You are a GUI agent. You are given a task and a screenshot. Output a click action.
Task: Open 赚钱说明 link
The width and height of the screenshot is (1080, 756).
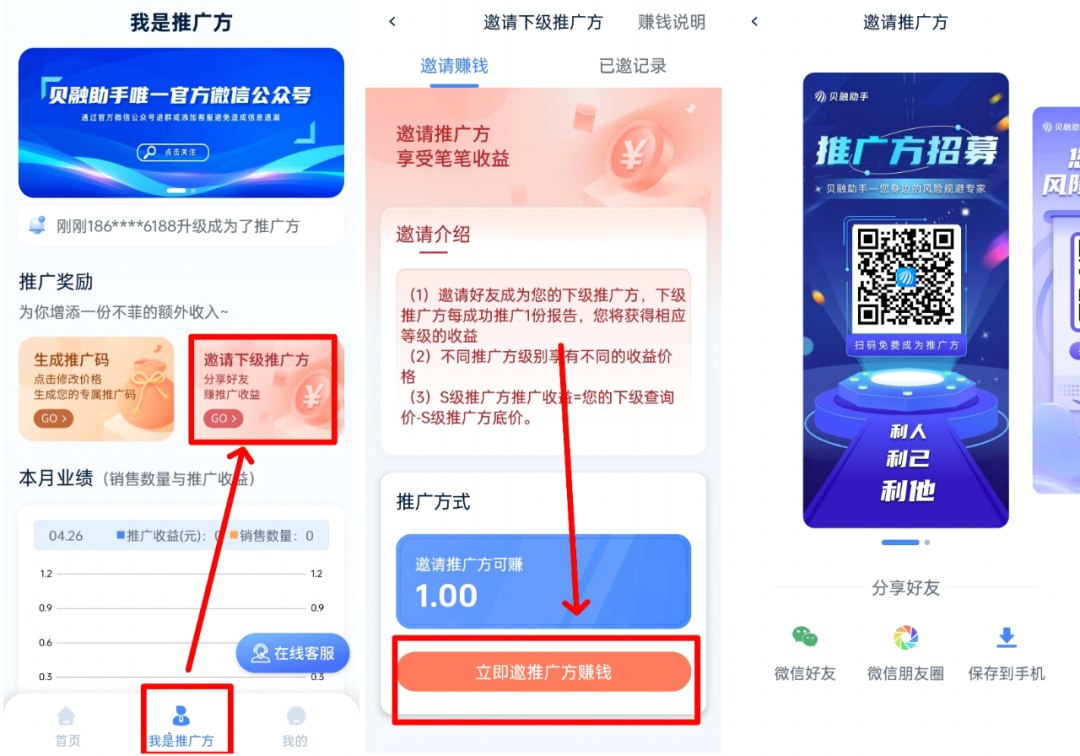672,22
